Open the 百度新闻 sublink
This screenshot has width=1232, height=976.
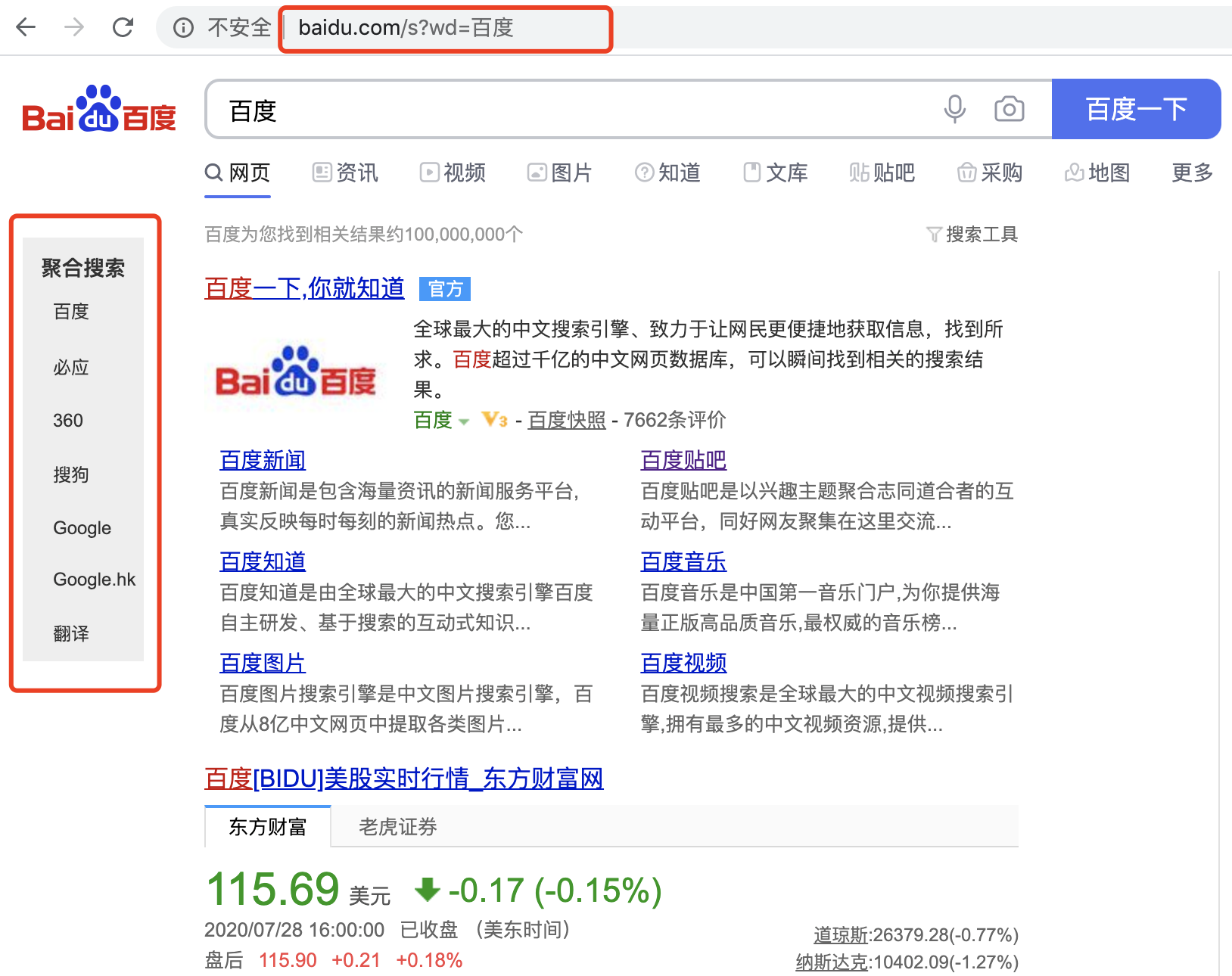click(263, 460)
